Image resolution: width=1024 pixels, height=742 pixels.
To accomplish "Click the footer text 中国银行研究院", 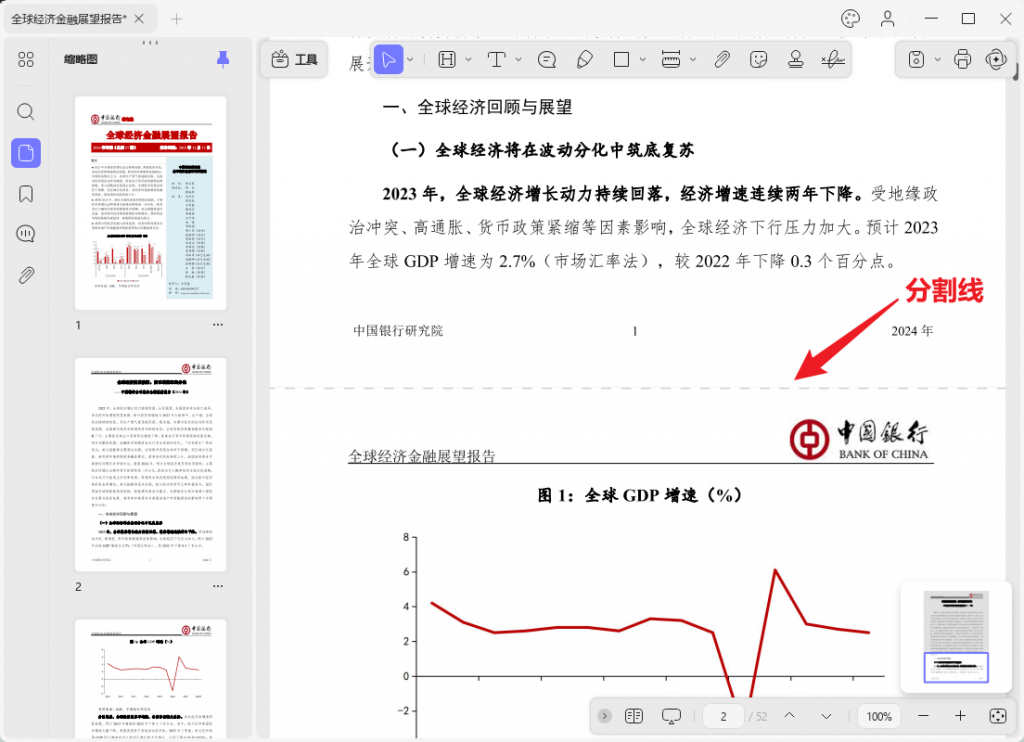I will click(x=398, y=331).
